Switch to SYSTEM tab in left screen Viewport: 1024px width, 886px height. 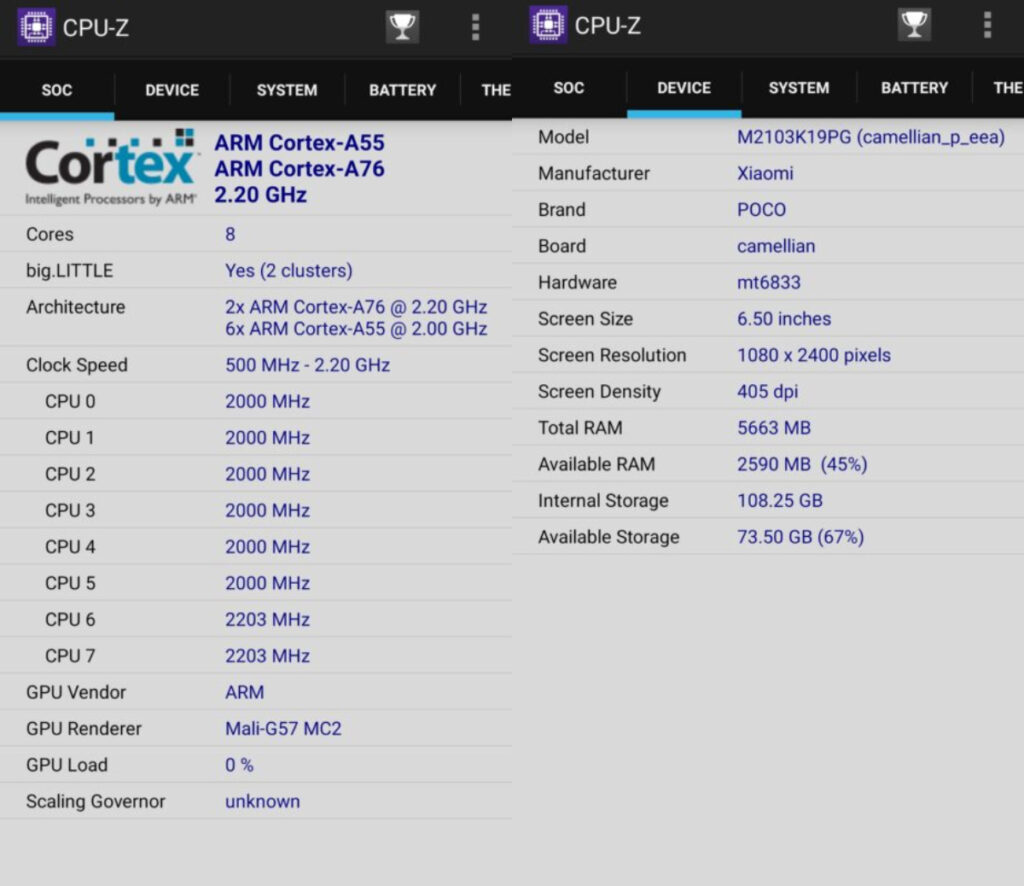click(287, 90)
